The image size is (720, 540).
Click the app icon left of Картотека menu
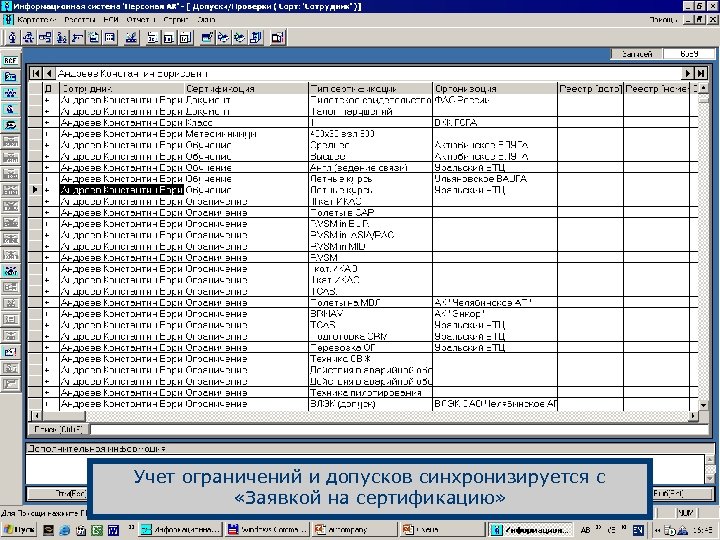(x=8, y=20)
